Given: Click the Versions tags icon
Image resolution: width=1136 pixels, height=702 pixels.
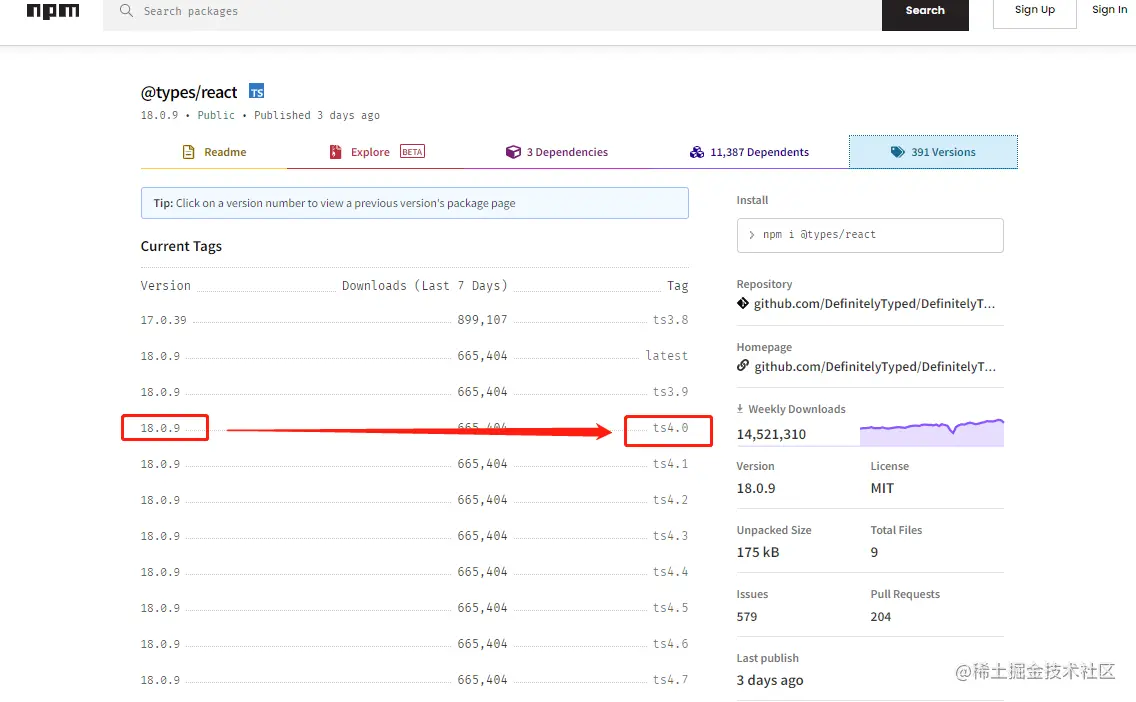Looking at the screenshot, I should [898, 152].
